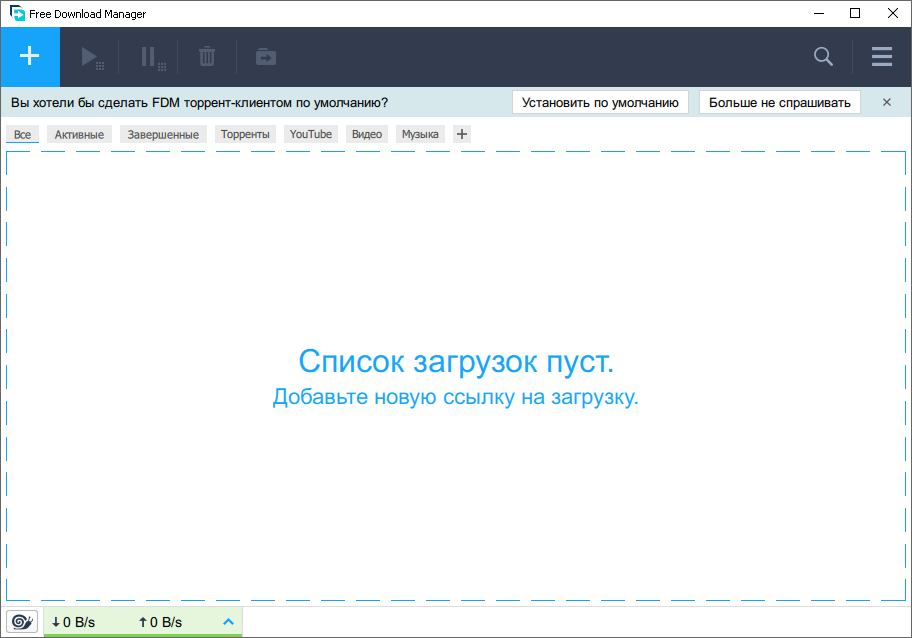Switch to the Завершенные tab

(163, 134)
